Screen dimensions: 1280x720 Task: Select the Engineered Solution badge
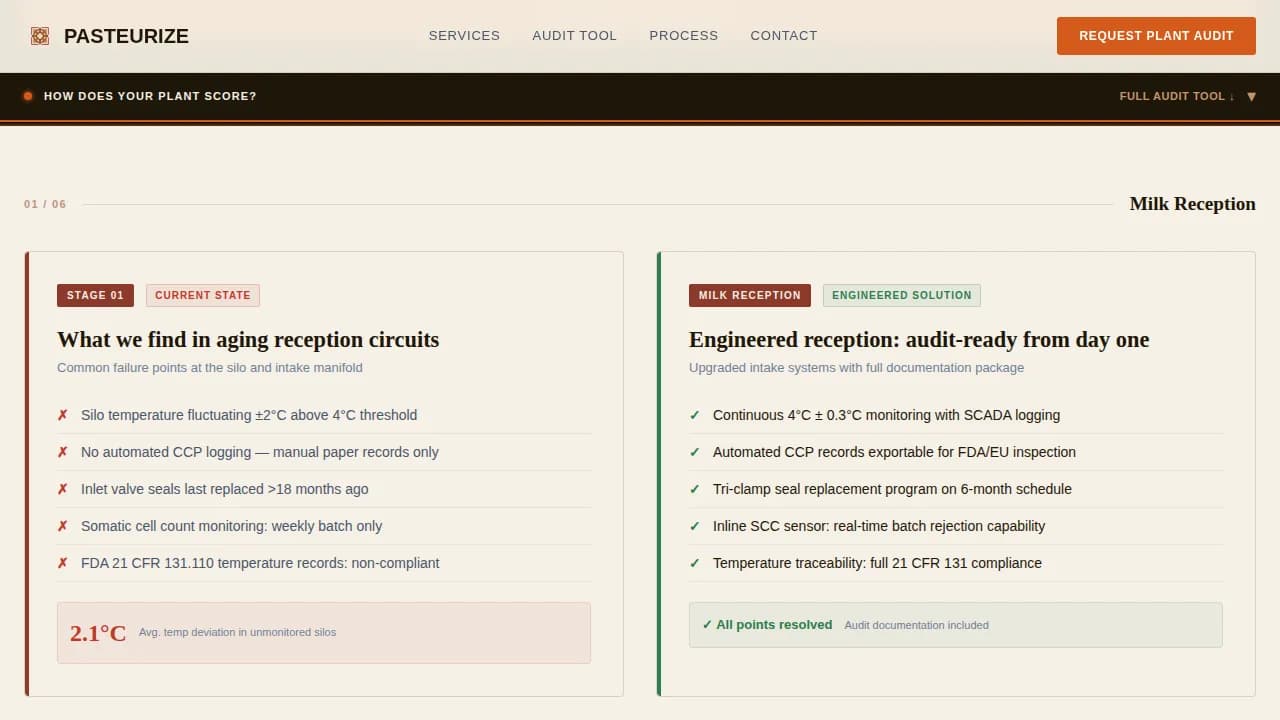[901, 295]
